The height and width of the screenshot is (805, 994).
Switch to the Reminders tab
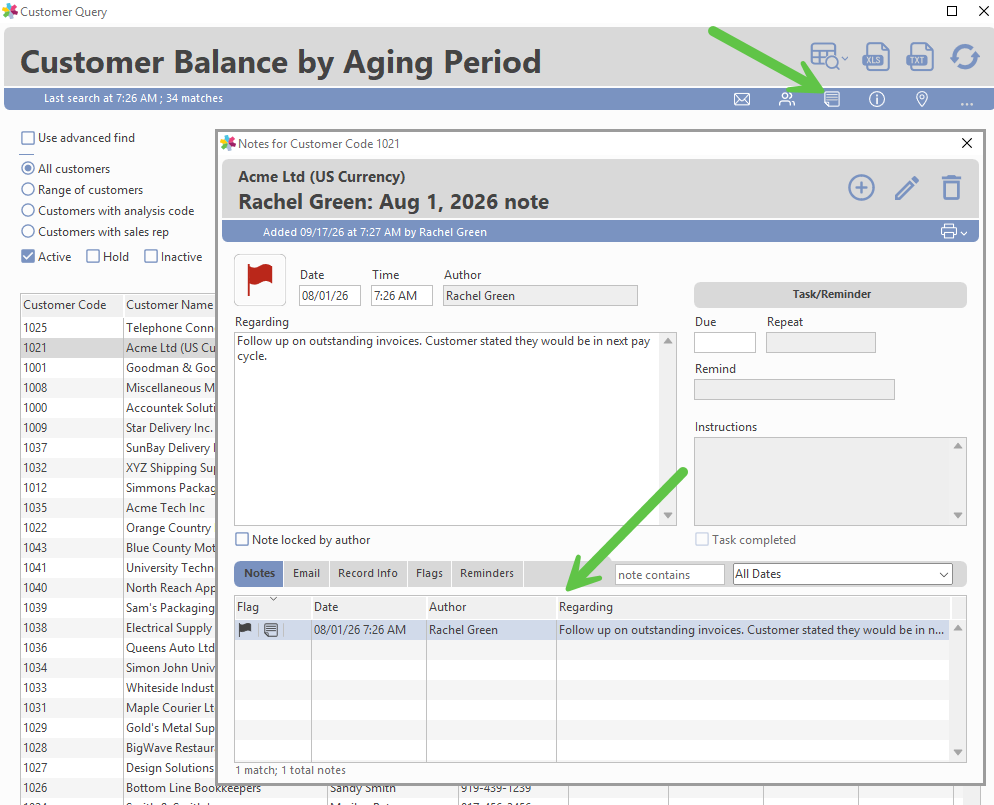click(487, 573)
